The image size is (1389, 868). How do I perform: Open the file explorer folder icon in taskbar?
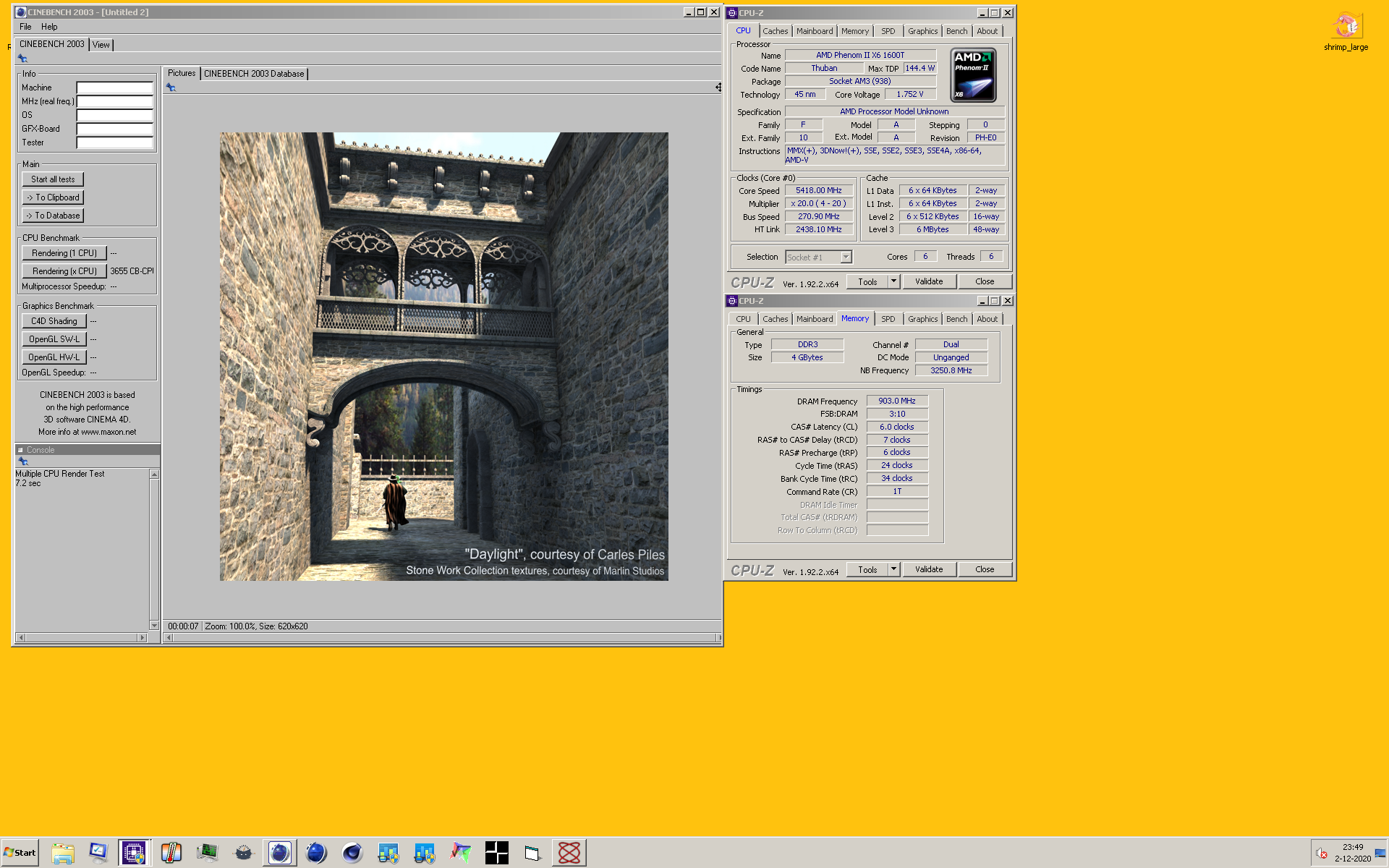(x=63, y=854)
